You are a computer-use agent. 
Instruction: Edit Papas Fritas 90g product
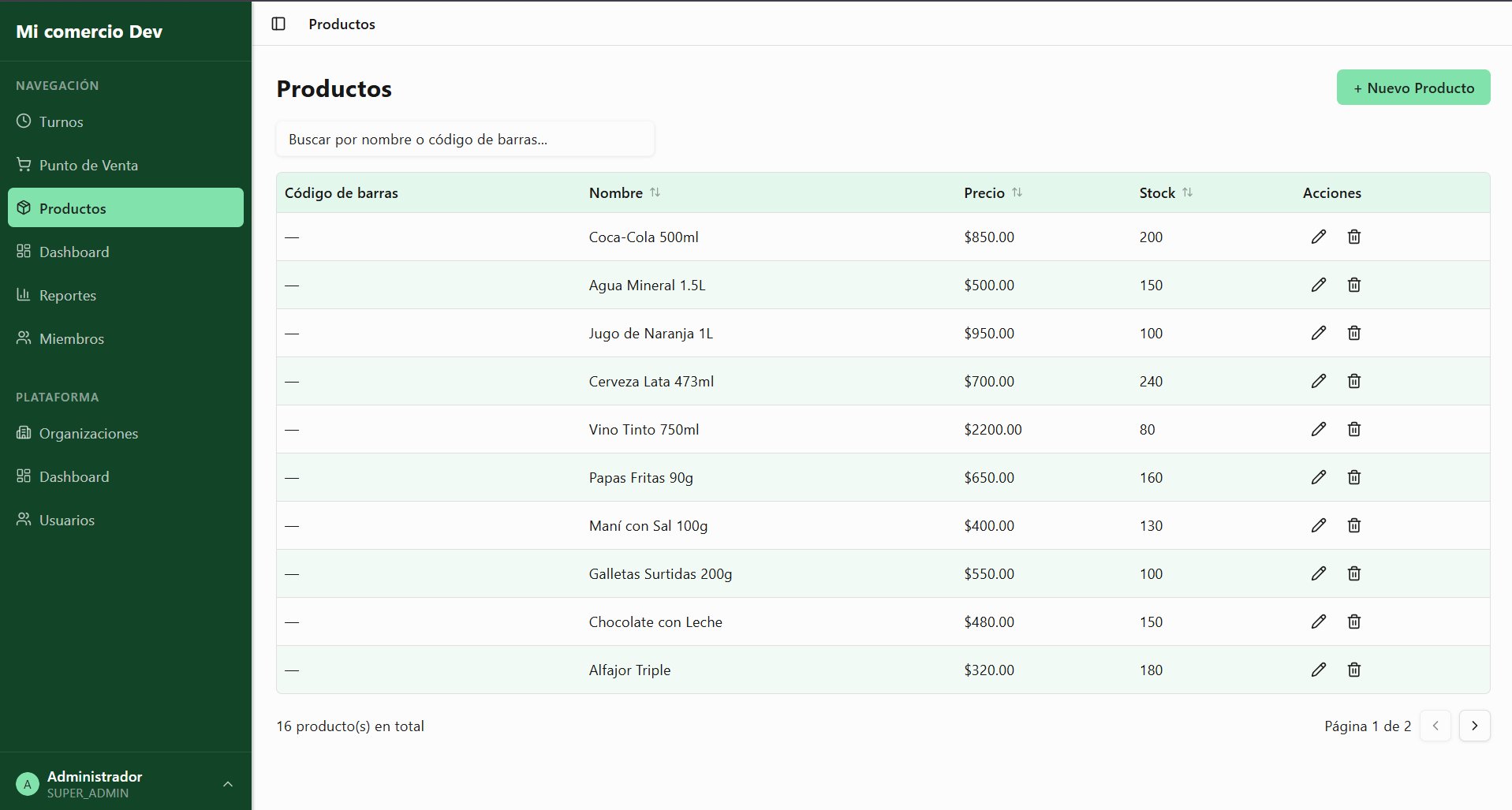coord(1319,477)
